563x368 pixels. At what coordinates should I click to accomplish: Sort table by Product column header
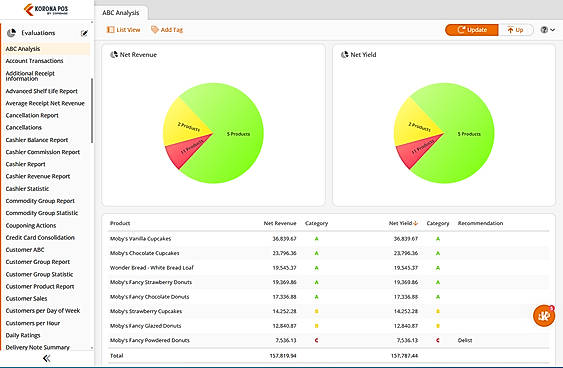[120, 223]
